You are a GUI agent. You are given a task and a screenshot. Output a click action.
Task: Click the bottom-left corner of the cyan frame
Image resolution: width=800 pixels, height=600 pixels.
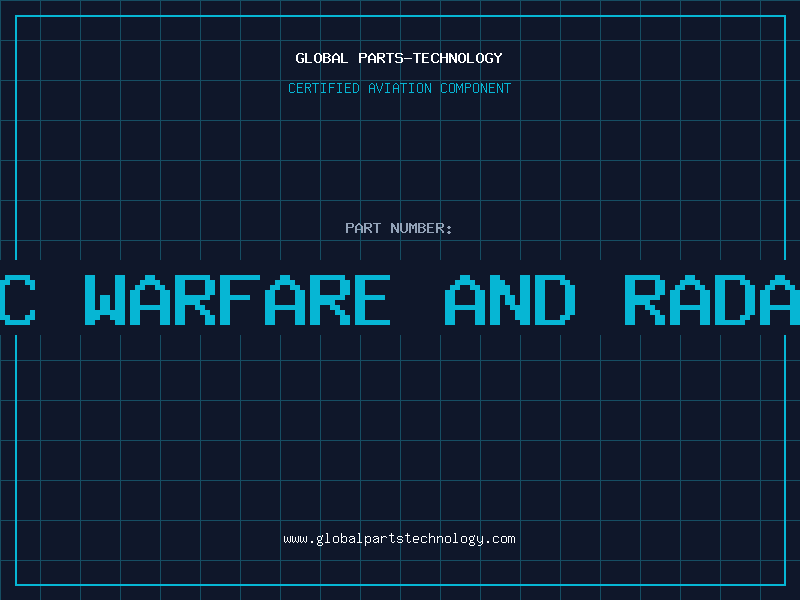(x=16, y=584)
